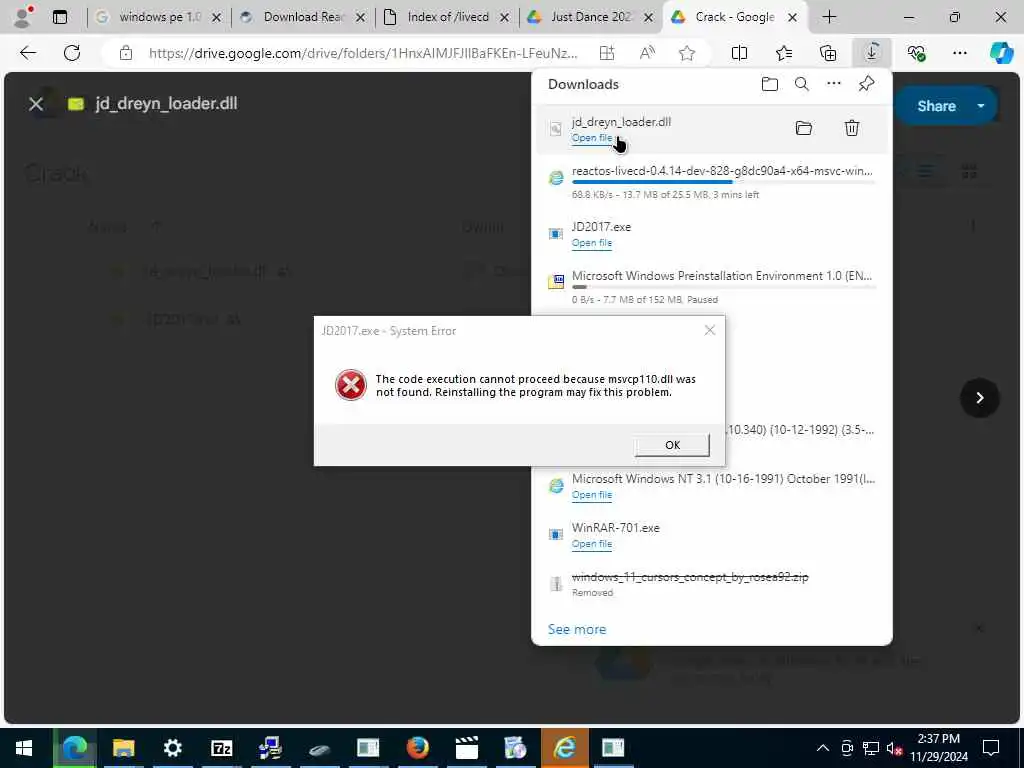Show jd_dreyn_loader.dll in folder icon
The height and width of the screenshot is (768, 1024).
804,128
